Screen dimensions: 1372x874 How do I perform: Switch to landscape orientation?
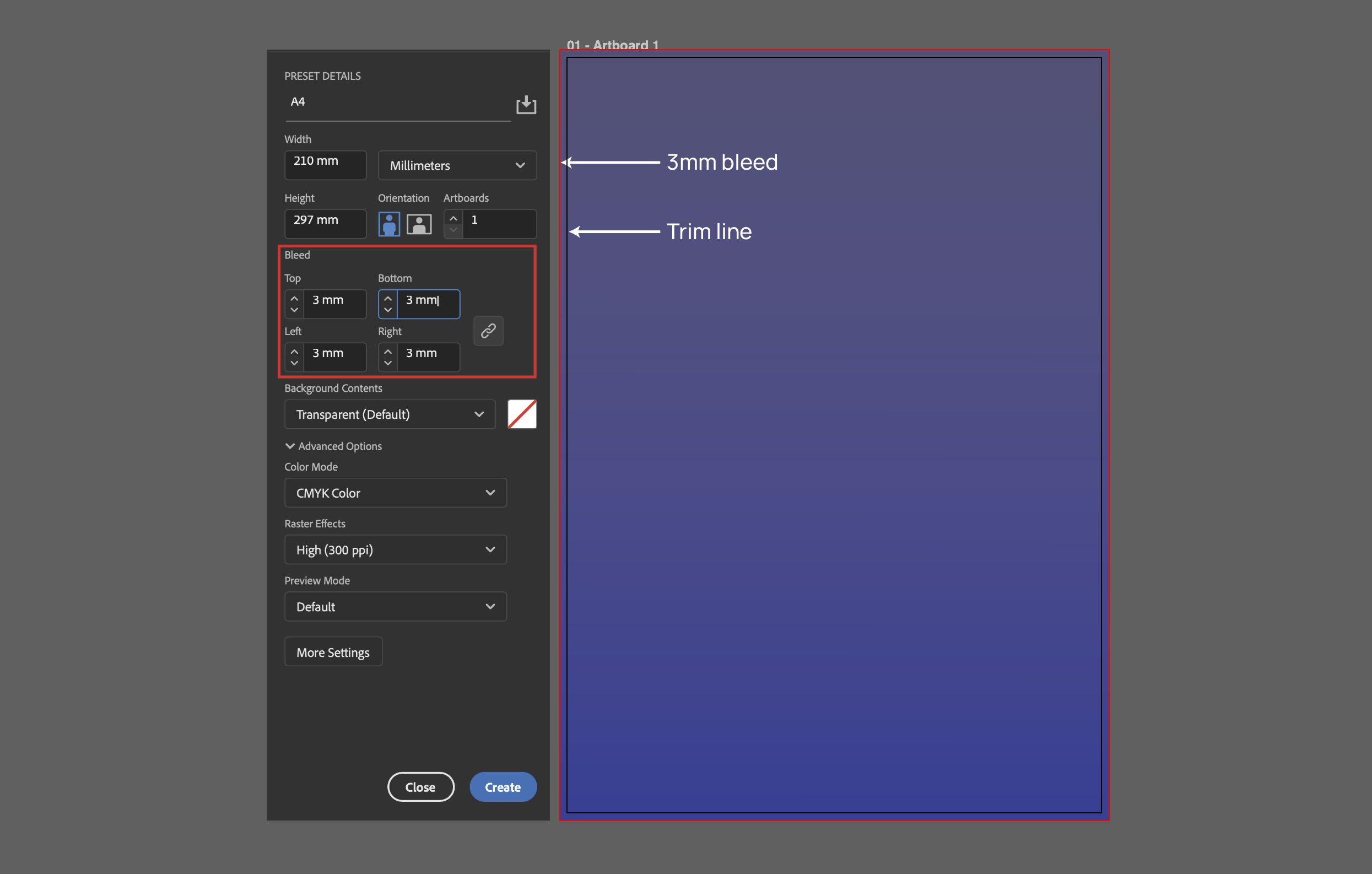coord(419,224)
